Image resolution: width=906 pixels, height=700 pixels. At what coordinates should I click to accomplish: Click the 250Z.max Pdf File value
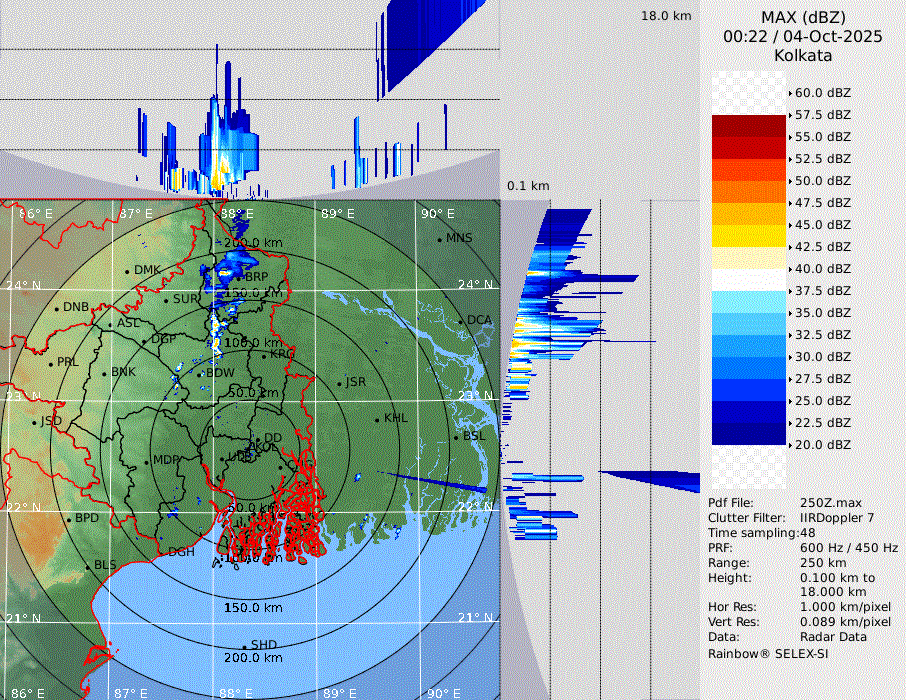click(828, 503)
